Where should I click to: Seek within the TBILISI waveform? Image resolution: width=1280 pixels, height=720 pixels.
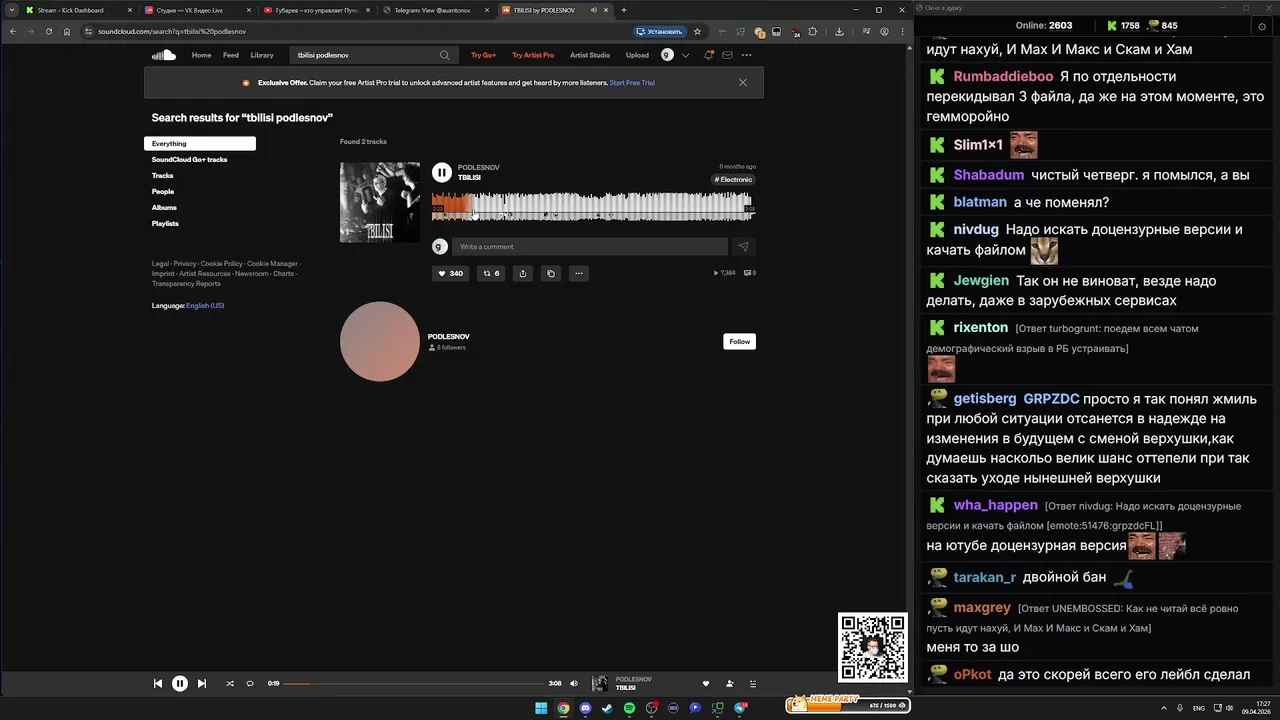[593, 205]
